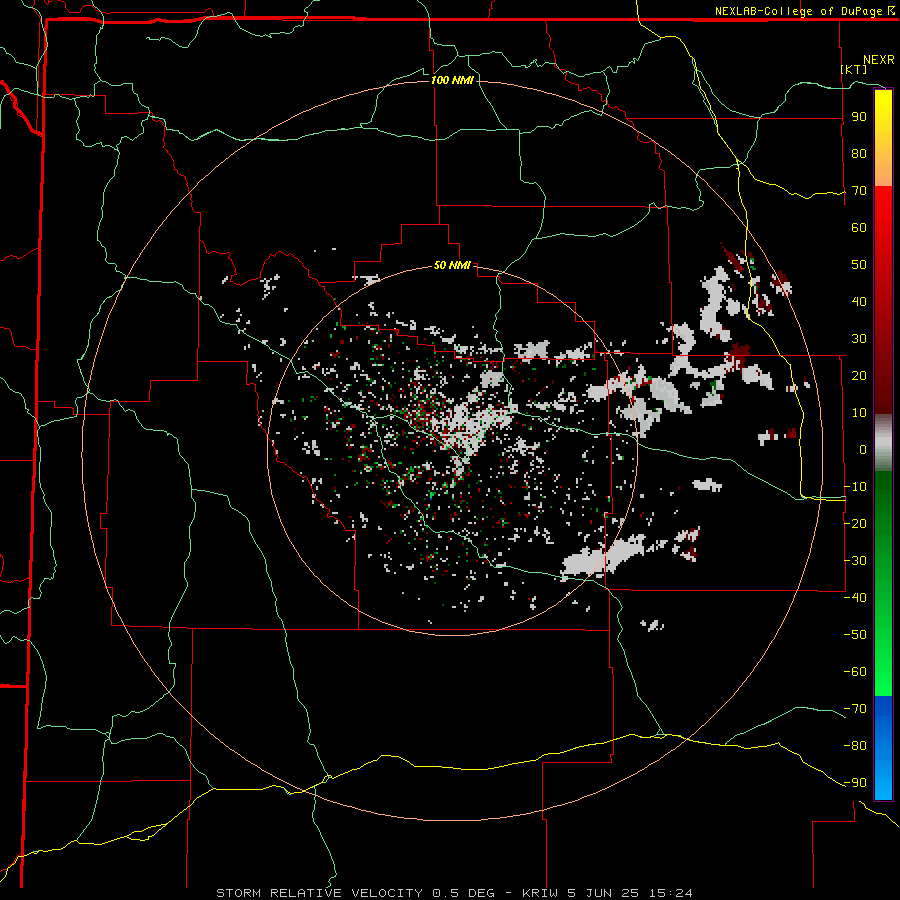900x900 pixels.
Task: Click the NEXR label above the scale
Action: 878,60
